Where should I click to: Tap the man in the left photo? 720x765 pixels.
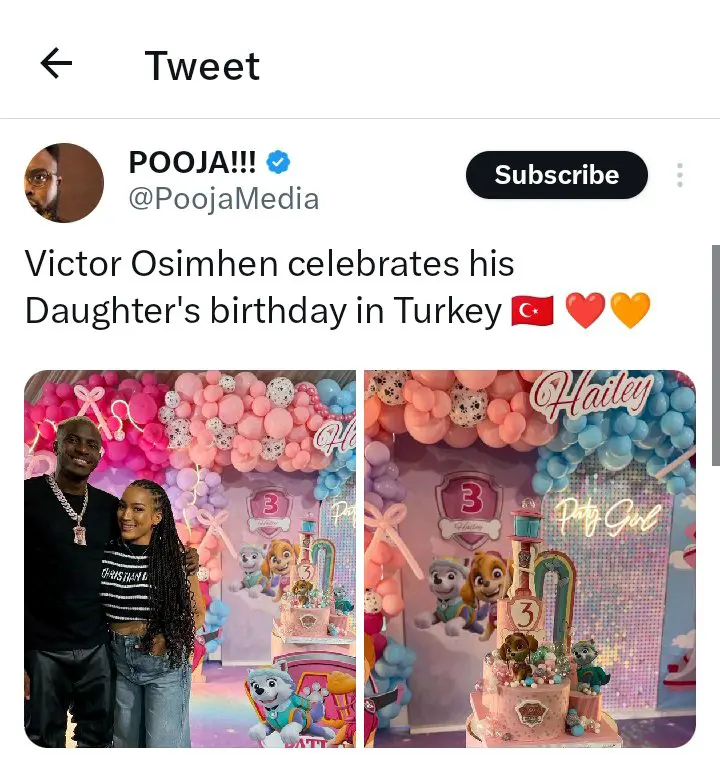pyautogui.click(x=71, y=581)
